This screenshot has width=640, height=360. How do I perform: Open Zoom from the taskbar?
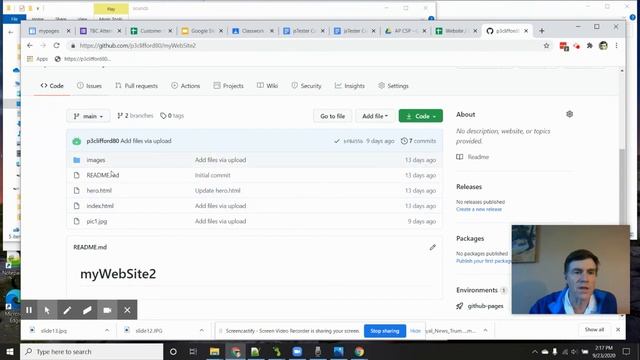tap(297, 351)
